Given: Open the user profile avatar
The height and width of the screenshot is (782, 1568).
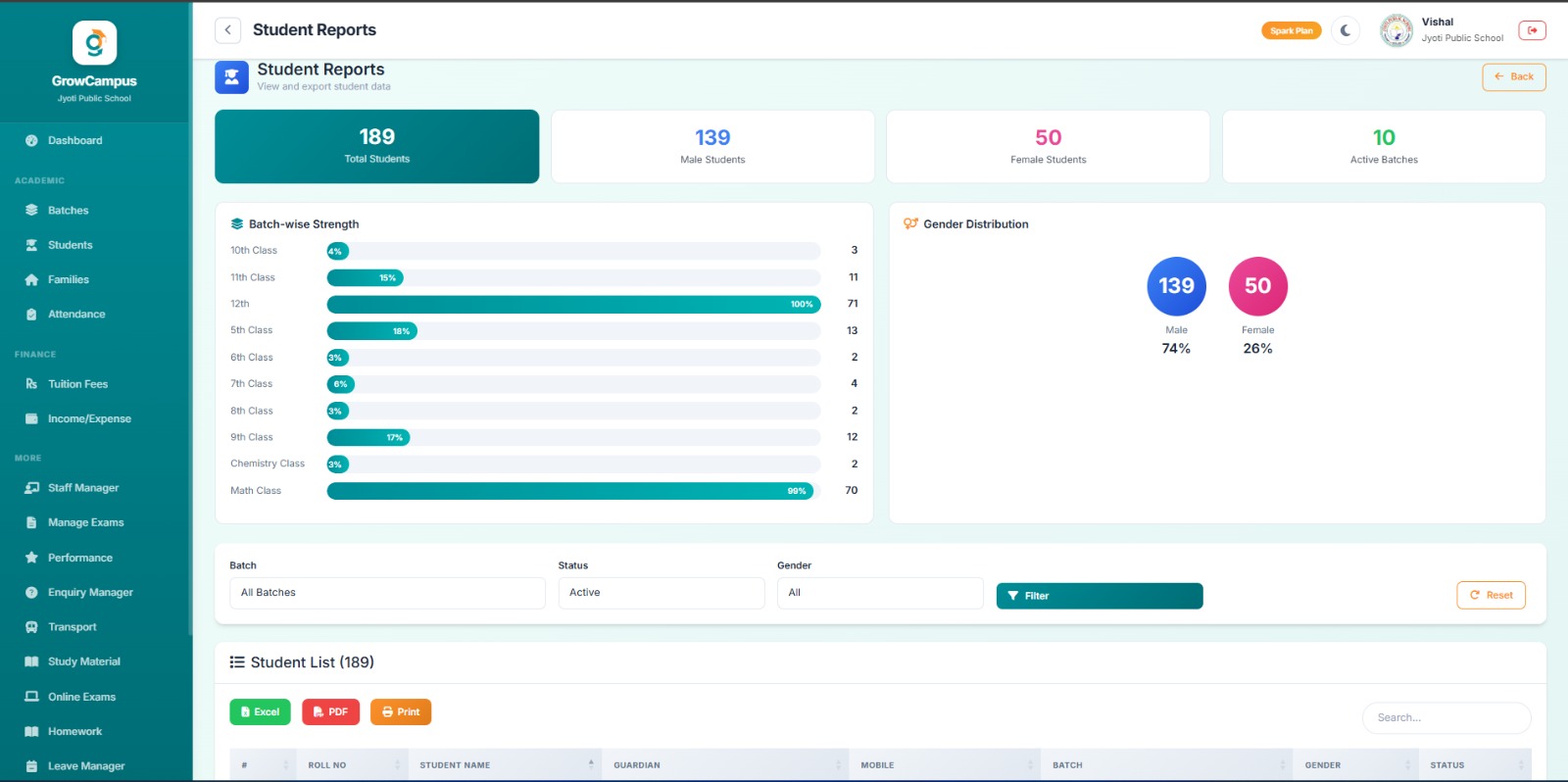Looking at the screenshot, I should tap(1396, 30).
